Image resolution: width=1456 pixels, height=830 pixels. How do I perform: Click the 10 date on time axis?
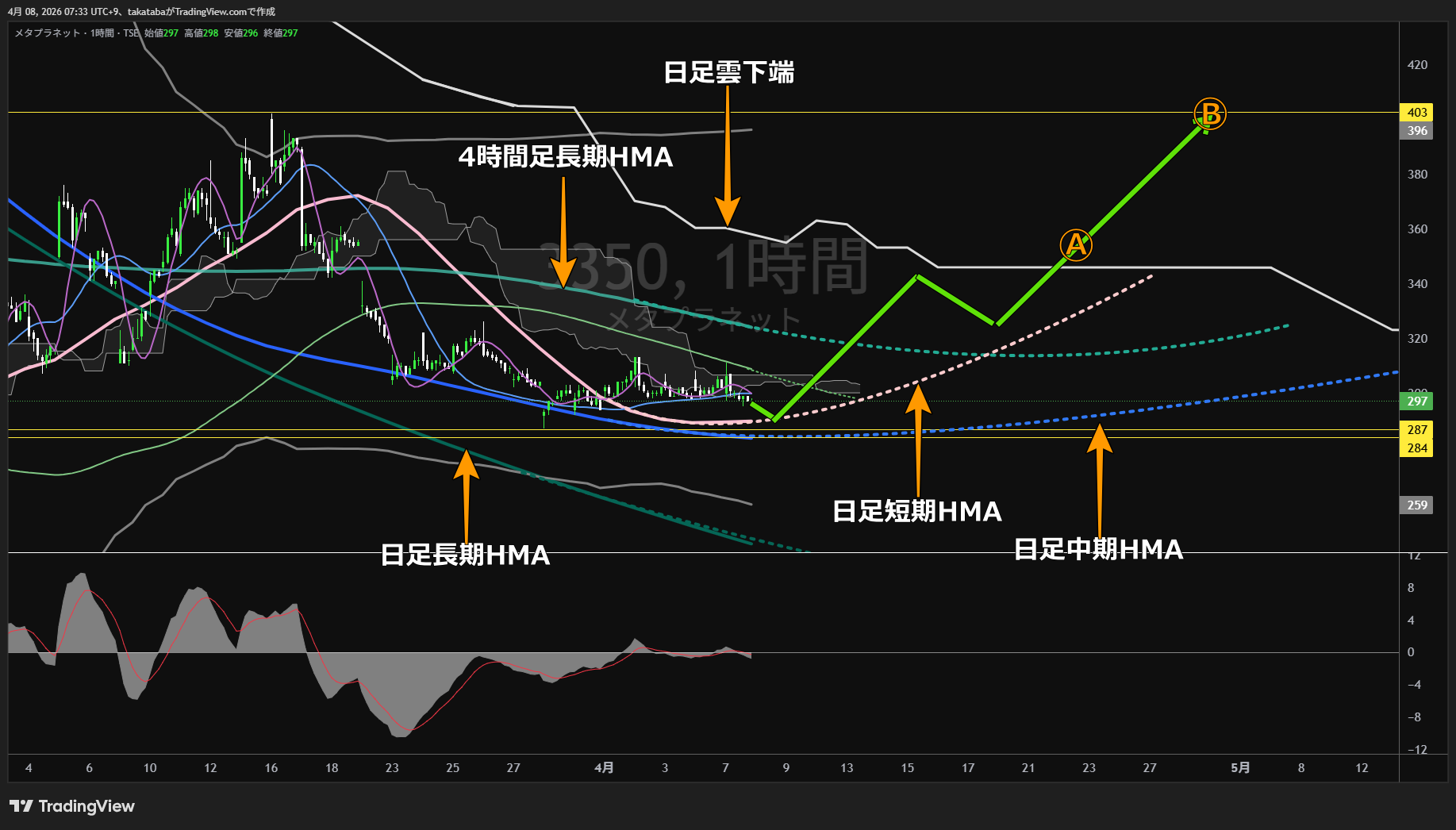(x=150, y=768)
